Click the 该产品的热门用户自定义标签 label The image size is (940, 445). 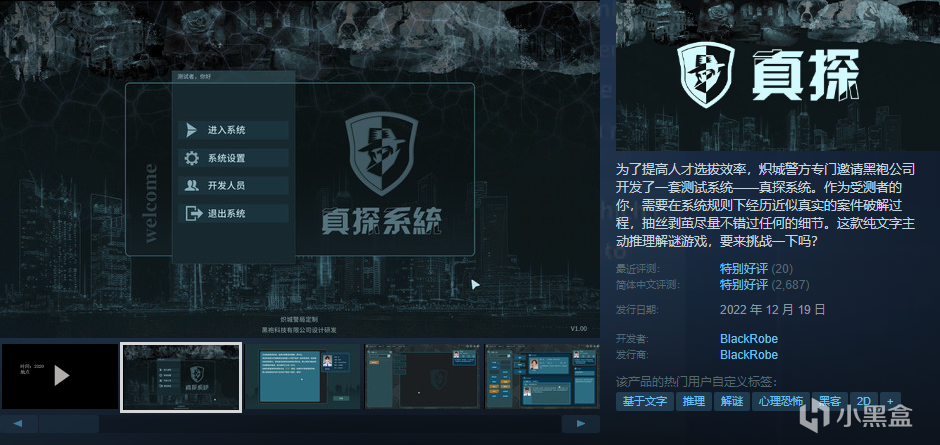[x=696, y=382]
